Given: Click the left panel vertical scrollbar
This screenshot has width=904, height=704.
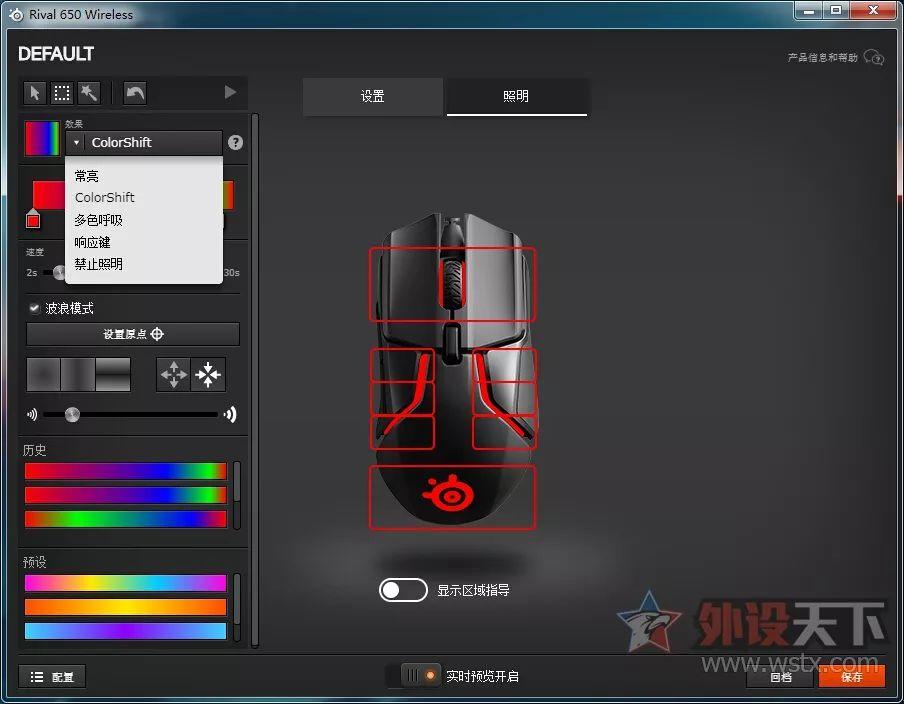Looking at the screenshot, I should point(255,381).
